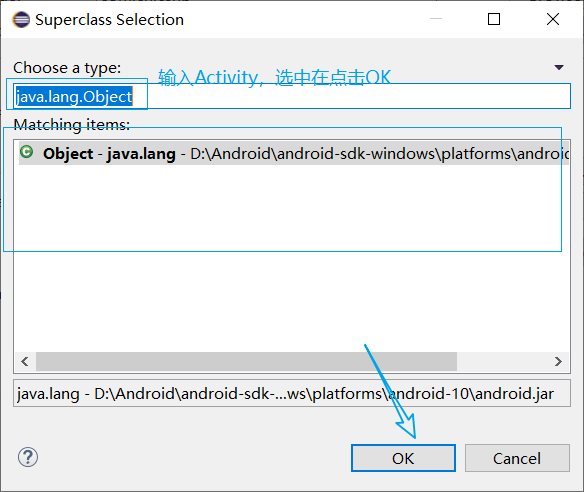Click the horizontal scrollbar thumb

point(246,361)
